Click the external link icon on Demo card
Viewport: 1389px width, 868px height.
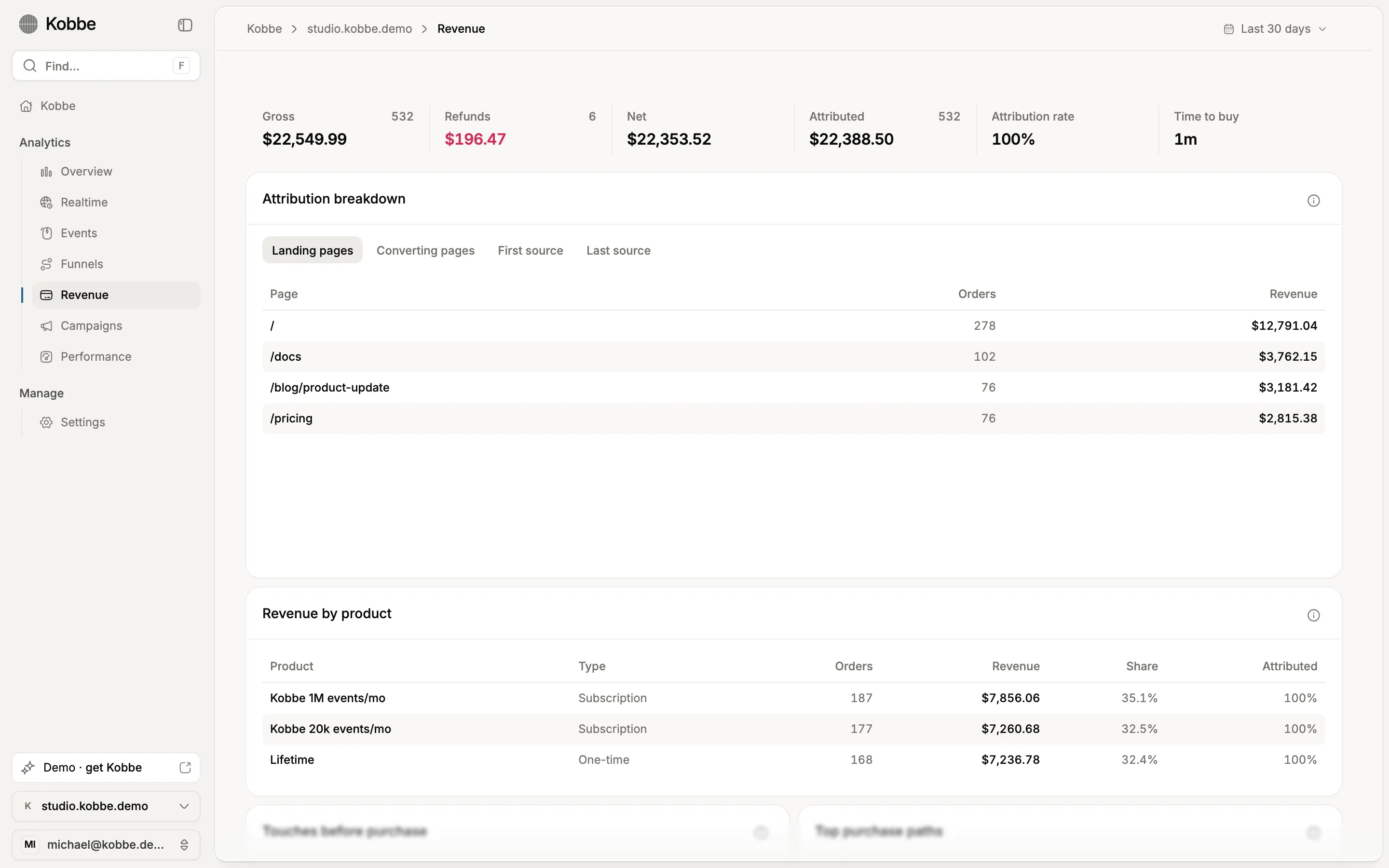[185, 768]
